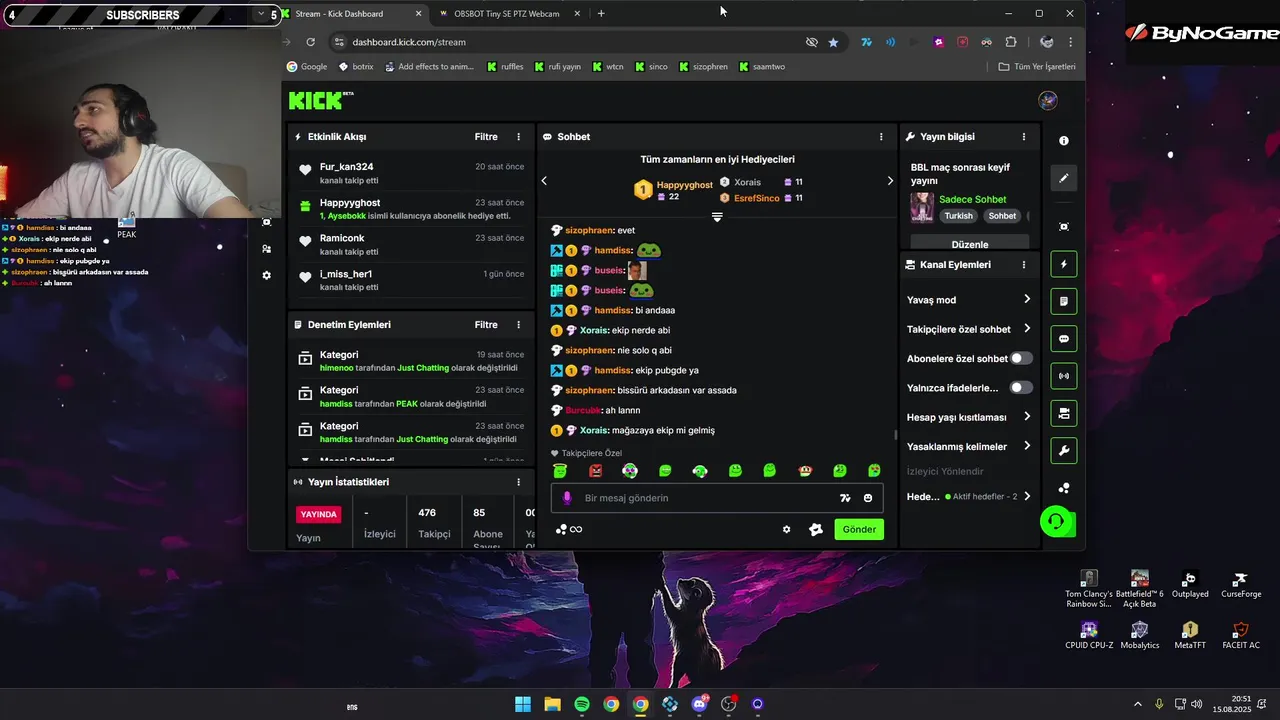Select the pencil edit icon in right sidebar
Image resolution: width=1280 pixels, height=720 pixels.
click(x=1064, y=178)
